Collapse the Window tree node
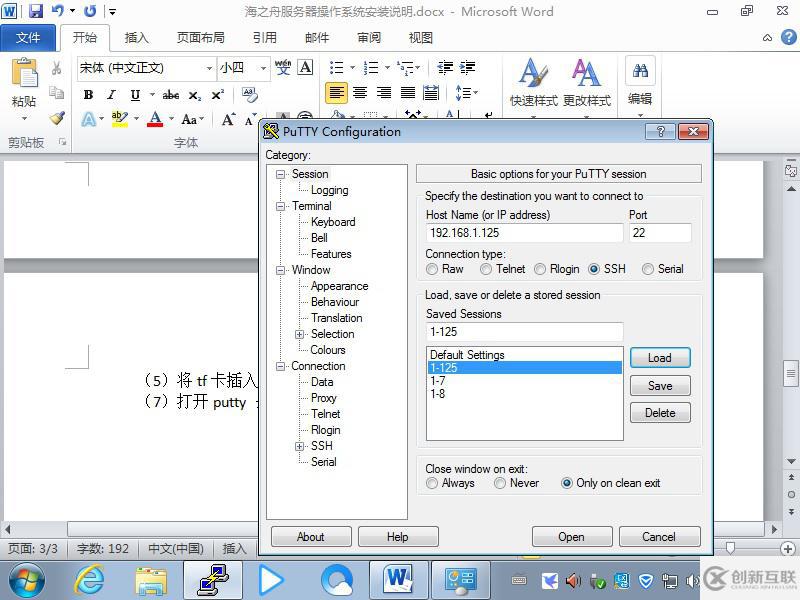This screenshot has height=600, width=800. point(280,270)
